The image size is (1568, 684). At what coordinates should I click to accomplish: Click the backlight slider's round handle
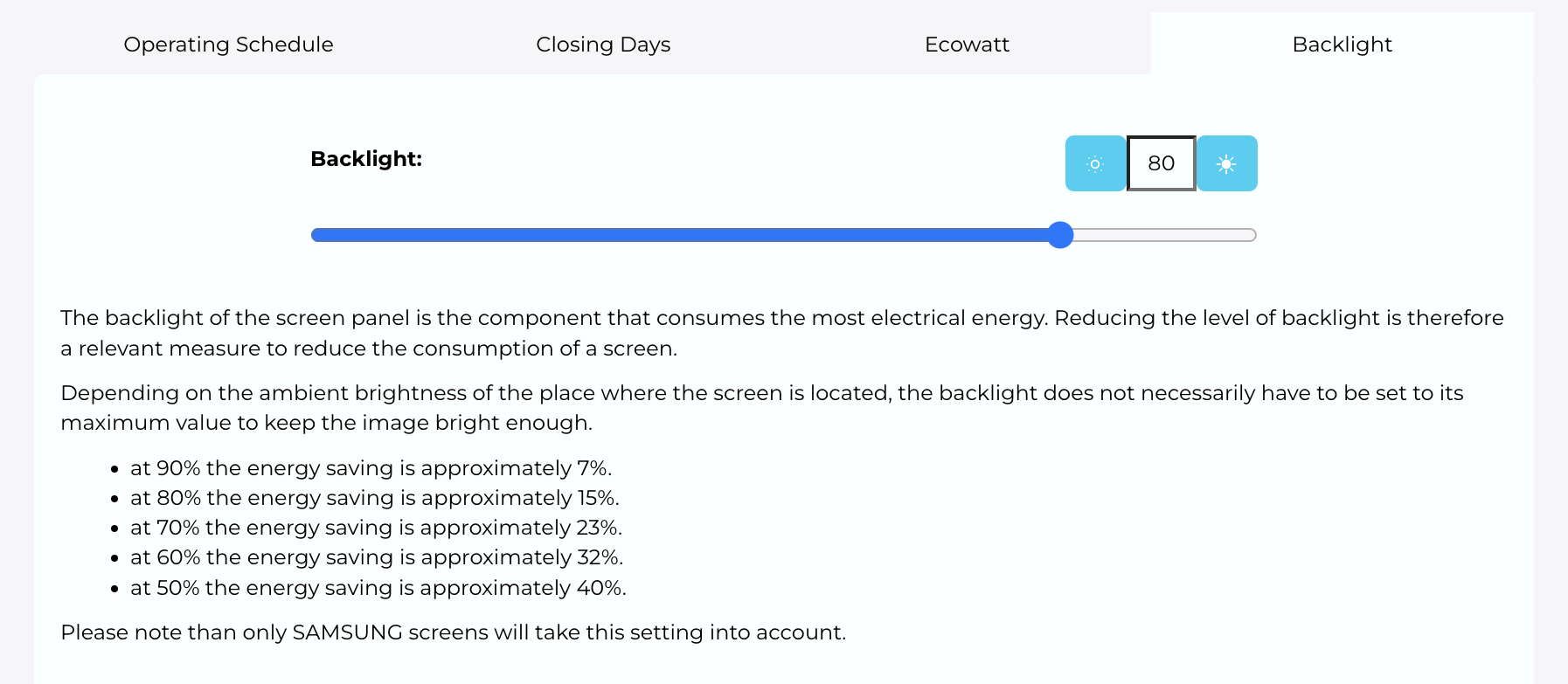pyautogui.click(x=1060, y=235)
